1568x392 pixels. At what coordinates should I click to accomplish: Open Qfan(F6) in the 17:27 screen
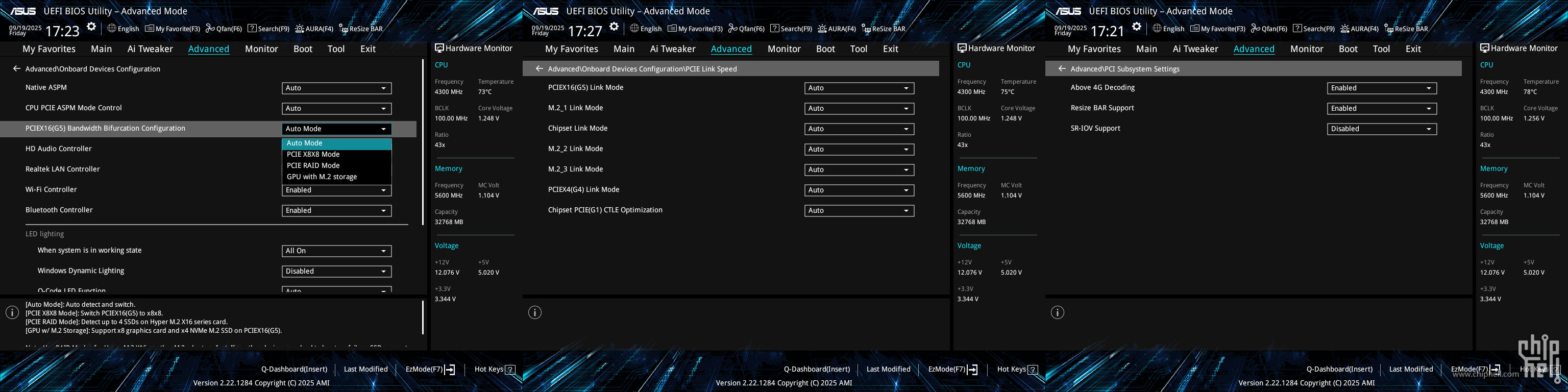tap(746, 29)
